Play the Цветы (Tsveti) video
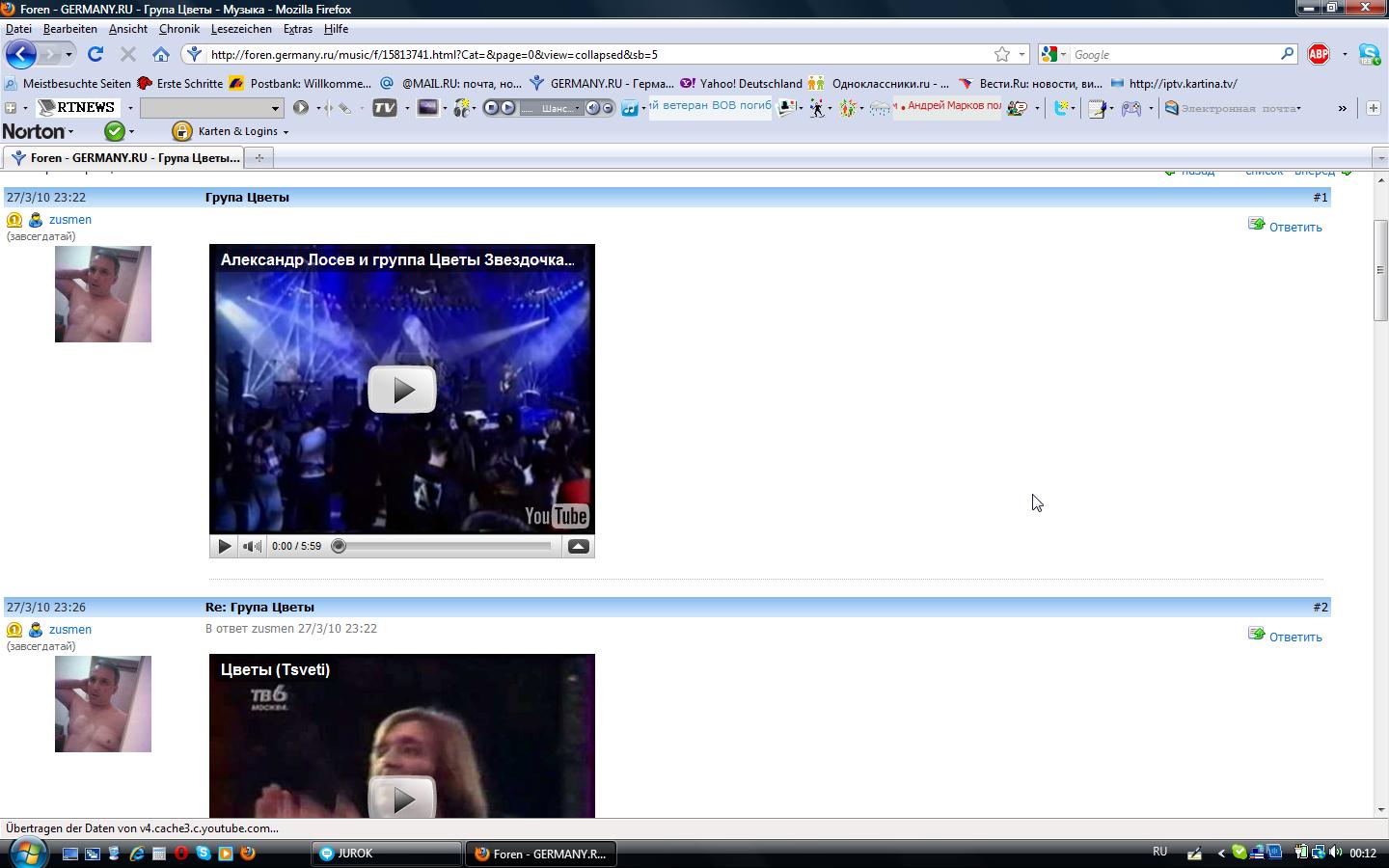 pos(402,799)
